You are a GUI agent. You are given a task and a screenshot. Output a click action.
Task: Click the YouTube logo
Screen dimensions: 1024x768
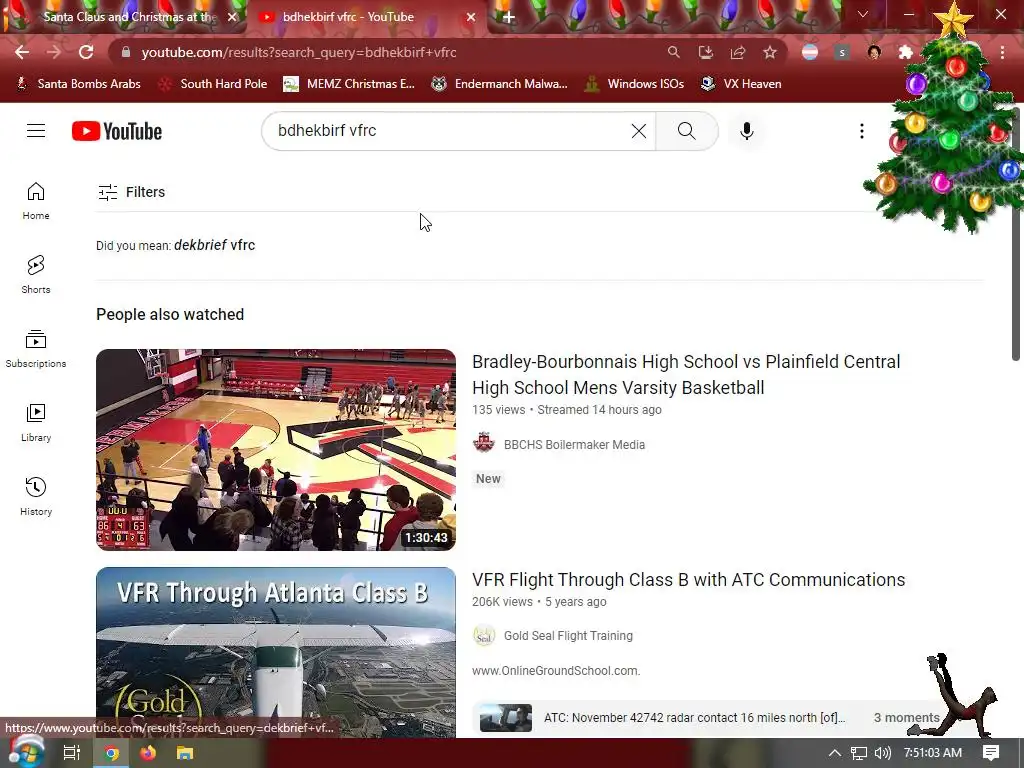point(117,131)
